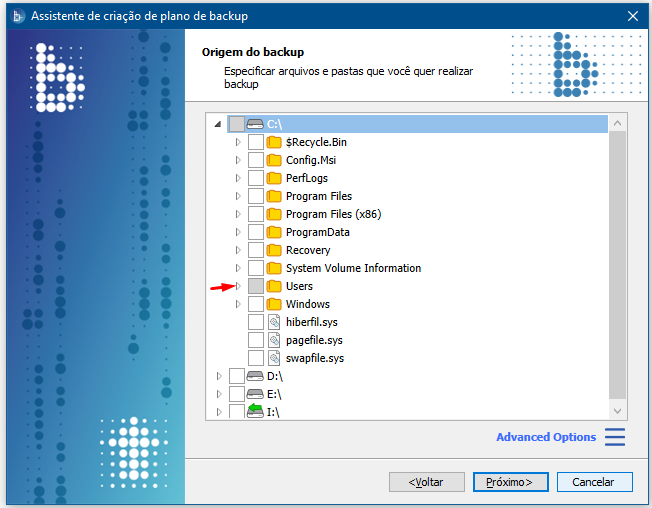The width and height of the screenshot is (652, 508).
Task: Expand the Program Files (x86) folder
Action: (238, 214)
